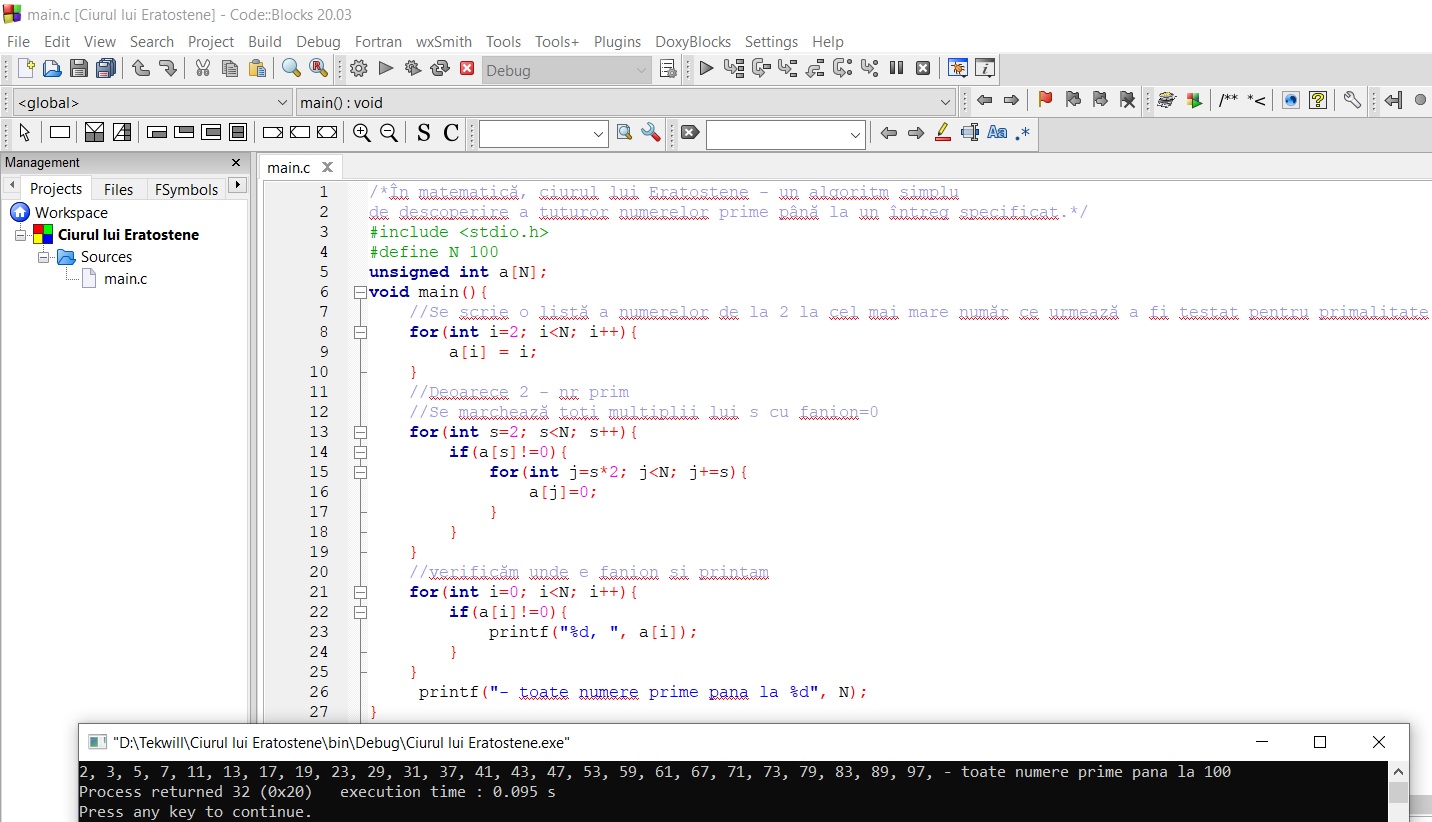Zoom in on the editor text
This screenshot has height=822, width=1432.
[362, 132]
